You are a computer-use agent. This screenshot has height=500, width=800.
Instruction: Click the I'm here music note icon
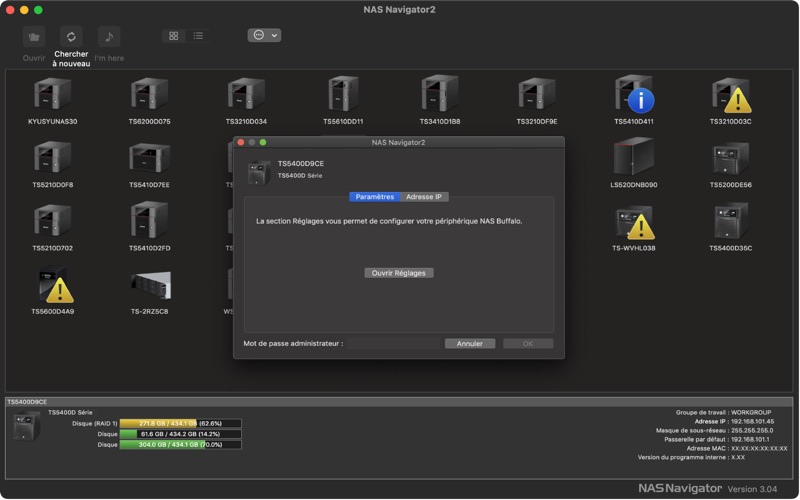pos(109,37)
